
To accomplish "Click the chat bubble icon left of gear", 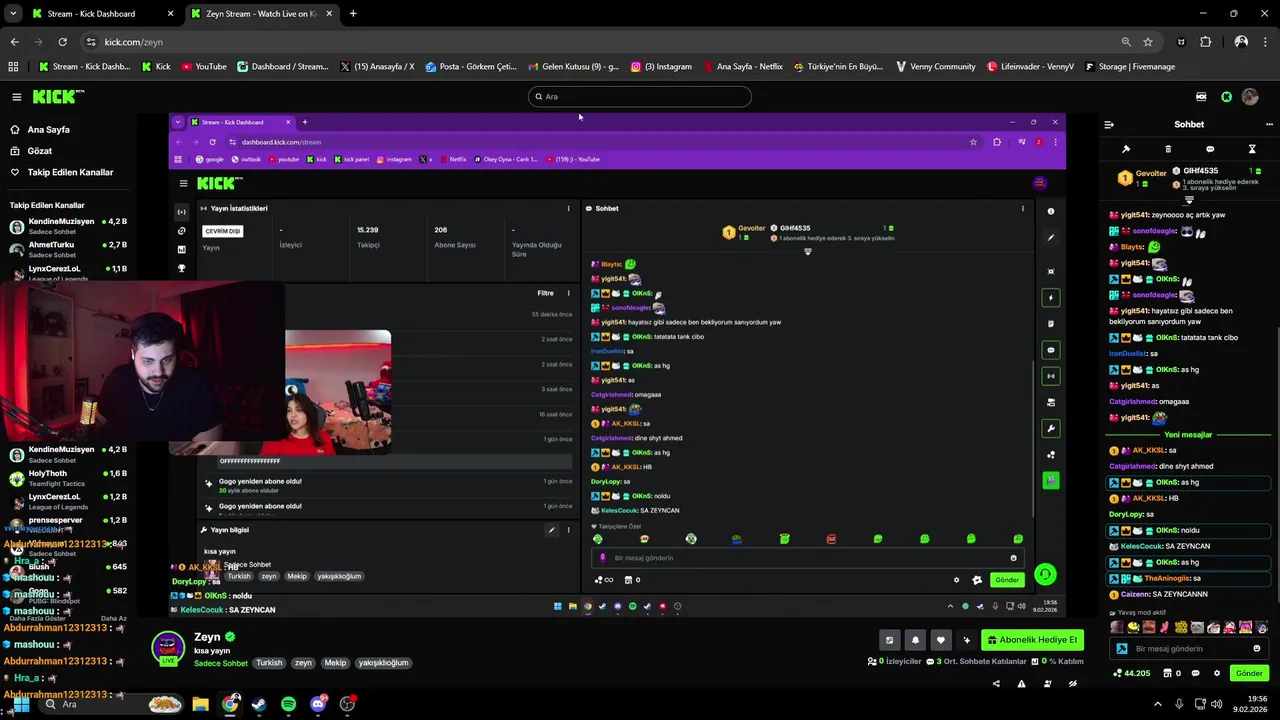I will point(1197,673).
